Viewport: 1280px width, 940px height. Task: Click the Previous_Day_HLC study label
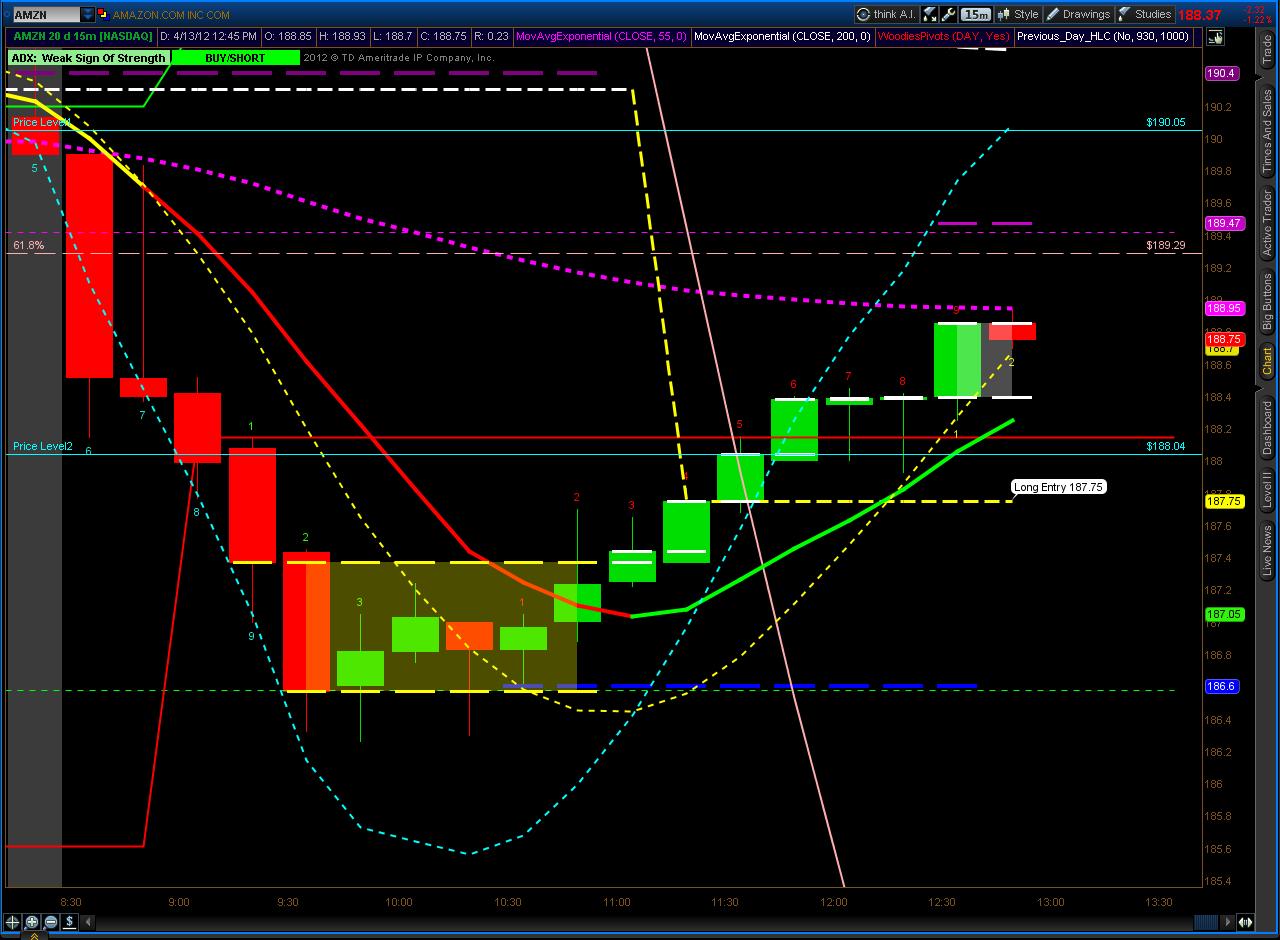(x=1103, y=36)
